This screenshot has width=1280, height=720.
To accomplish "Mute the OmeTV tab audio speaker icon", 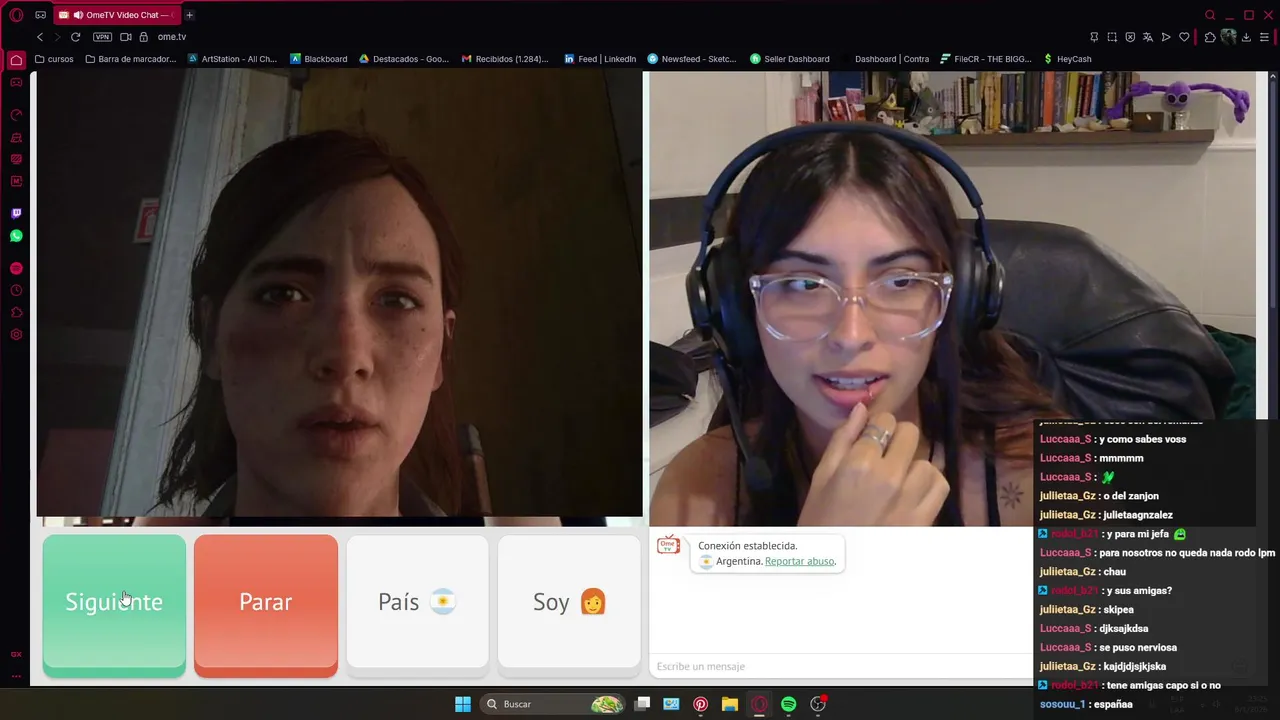I will click(x=78, y=15).
